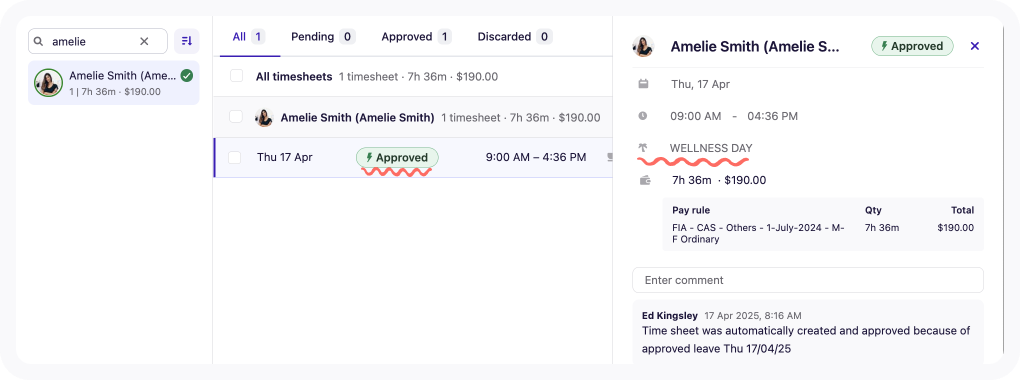1020x380 pixels.
Task: Click the search magnifier icon
Action: click(x=39, y=42)
